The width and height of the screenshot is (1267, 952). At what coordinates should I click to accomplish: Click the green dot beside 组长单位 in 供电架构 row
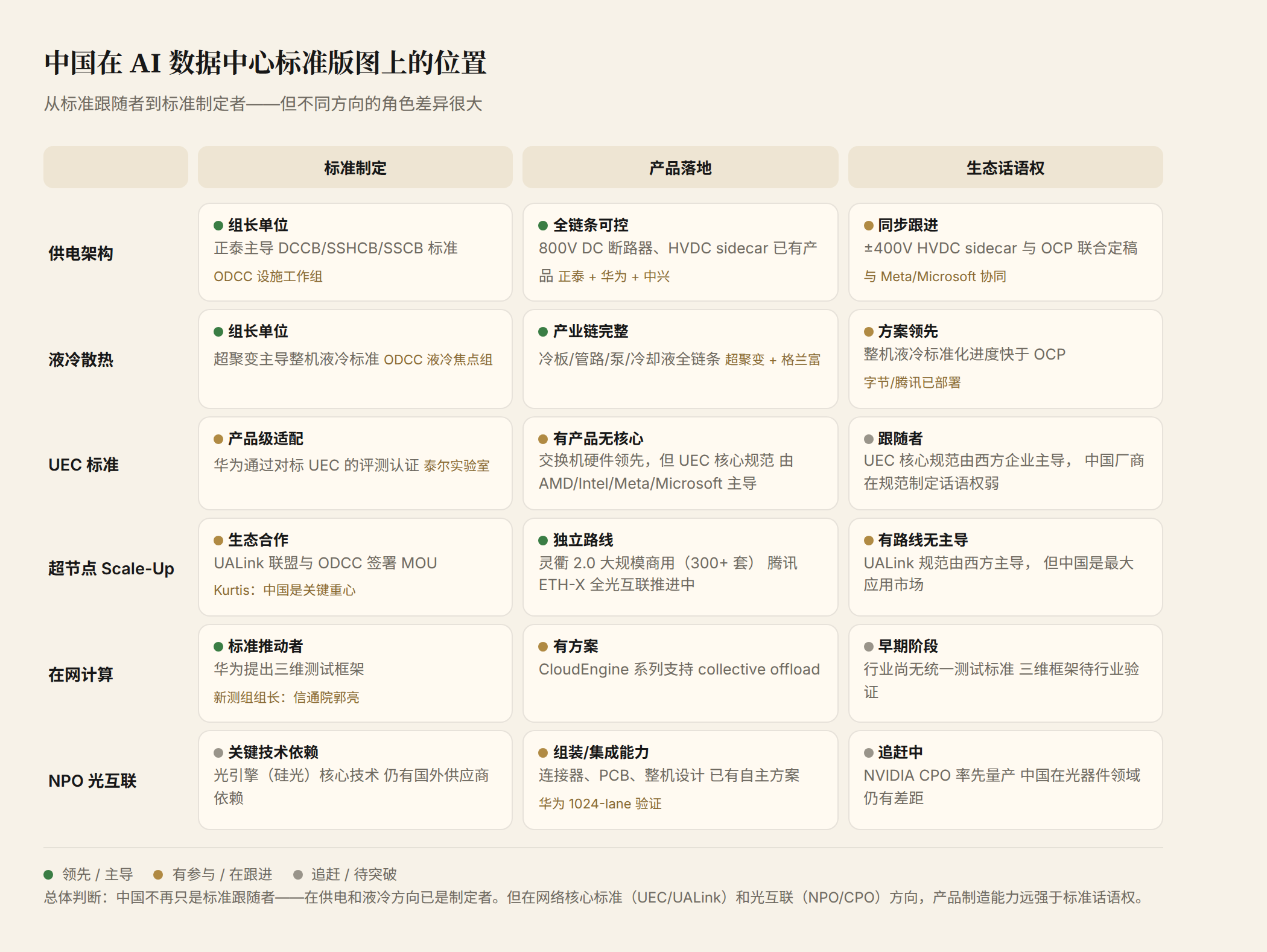click(218, 226)
